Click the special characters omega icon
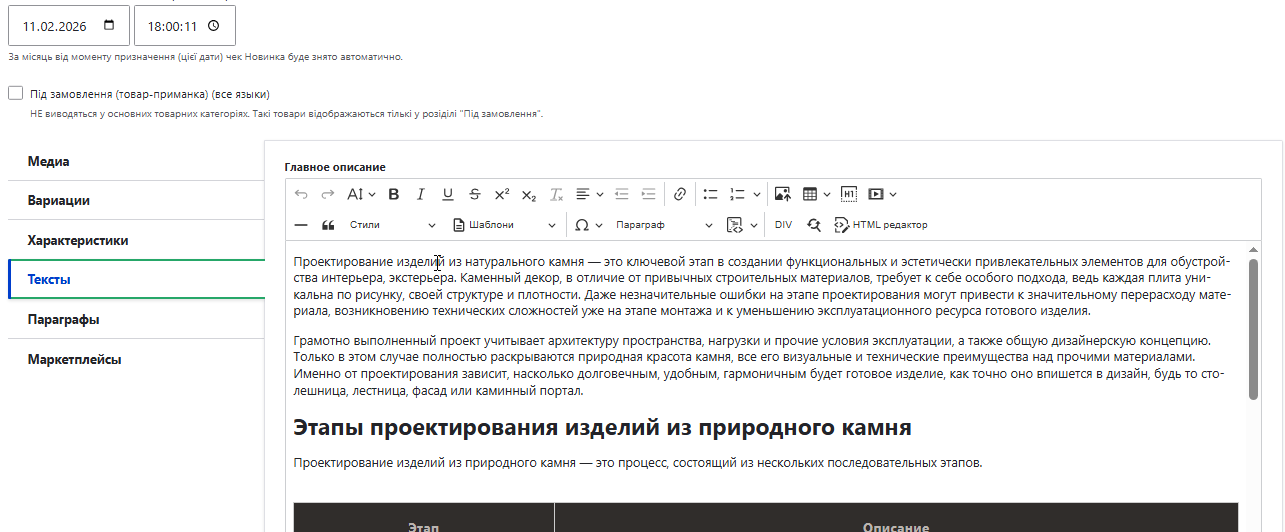 582,225
